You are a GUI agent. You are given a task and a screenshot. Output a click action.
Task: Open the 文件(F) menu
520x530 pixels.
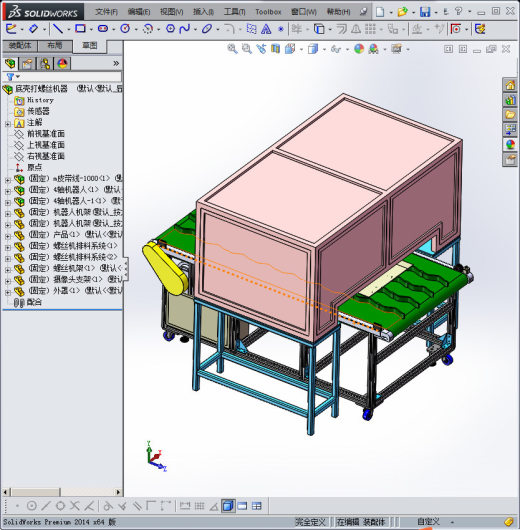(106, 11)
